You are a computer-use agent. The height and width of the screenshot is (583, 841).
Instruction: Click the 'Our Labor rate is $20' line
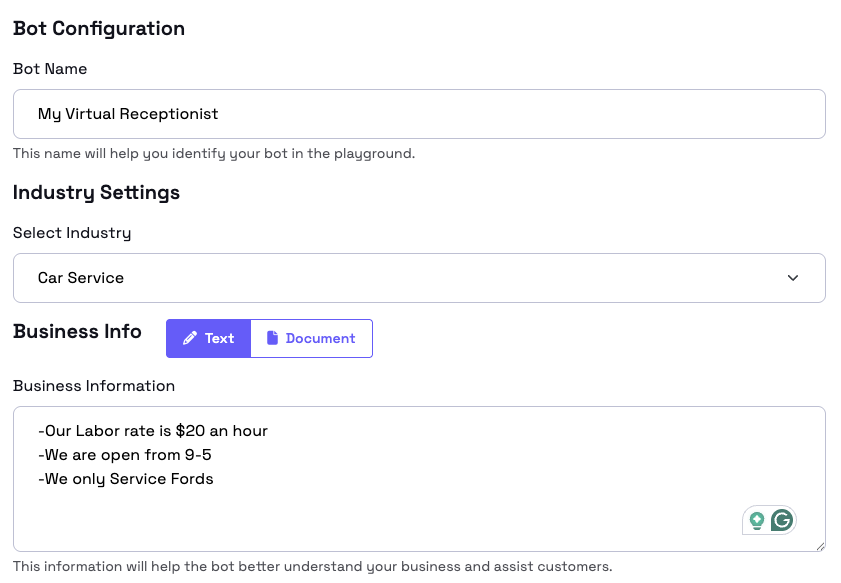(x=153, y=431)
